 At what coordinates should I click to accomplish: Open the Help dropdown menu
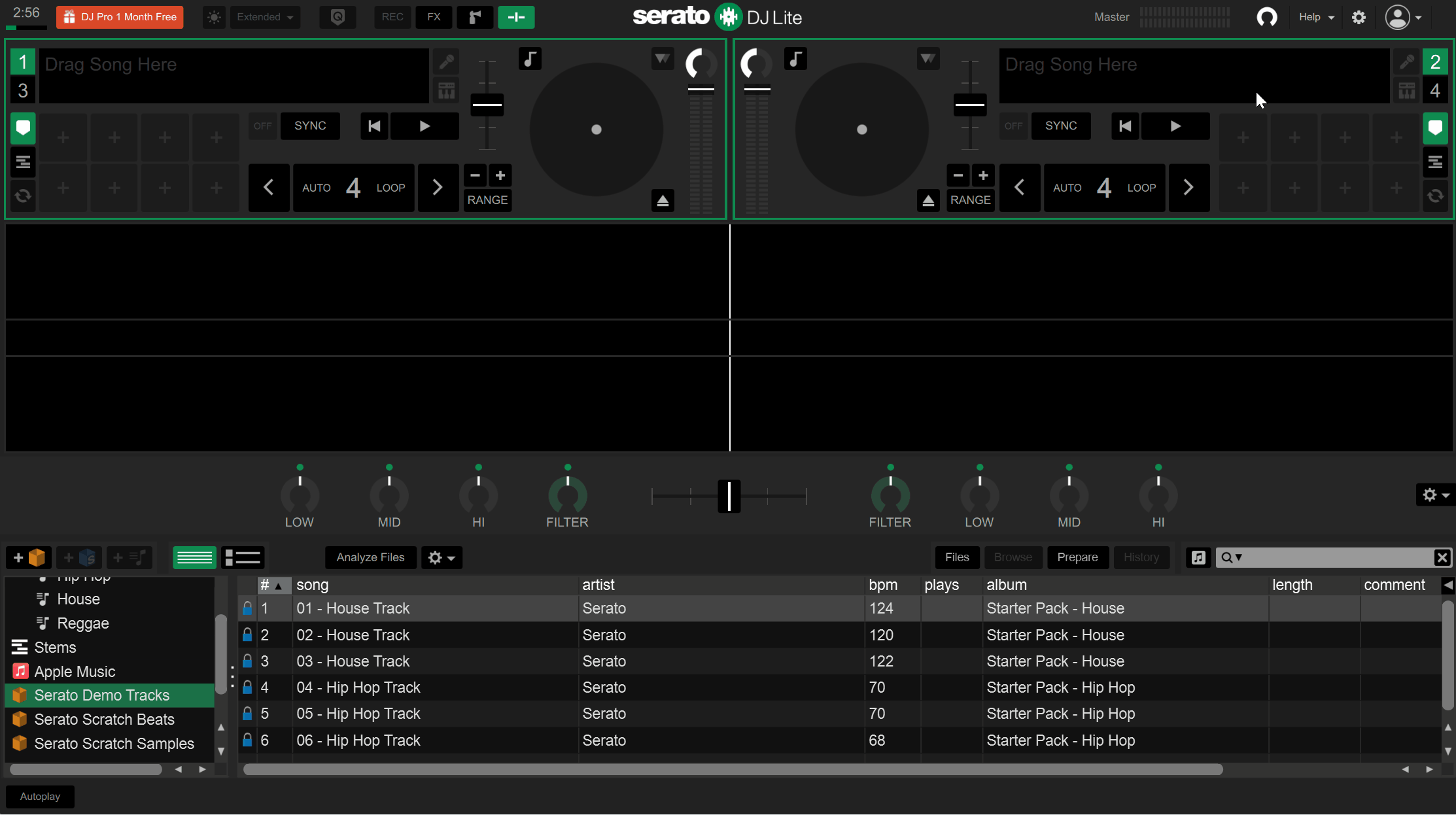pos(1316,17)
